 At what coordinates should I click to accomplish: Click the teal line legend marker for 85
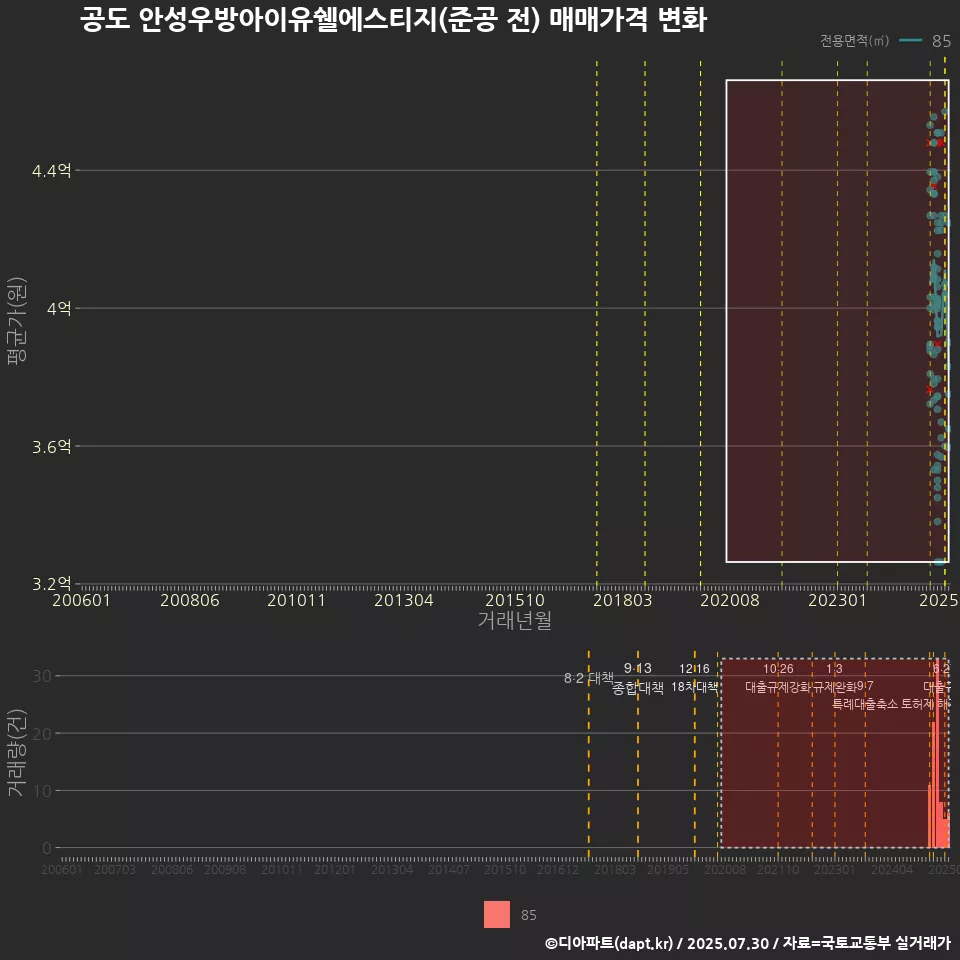pyautogui.click(x=910, y=40)
